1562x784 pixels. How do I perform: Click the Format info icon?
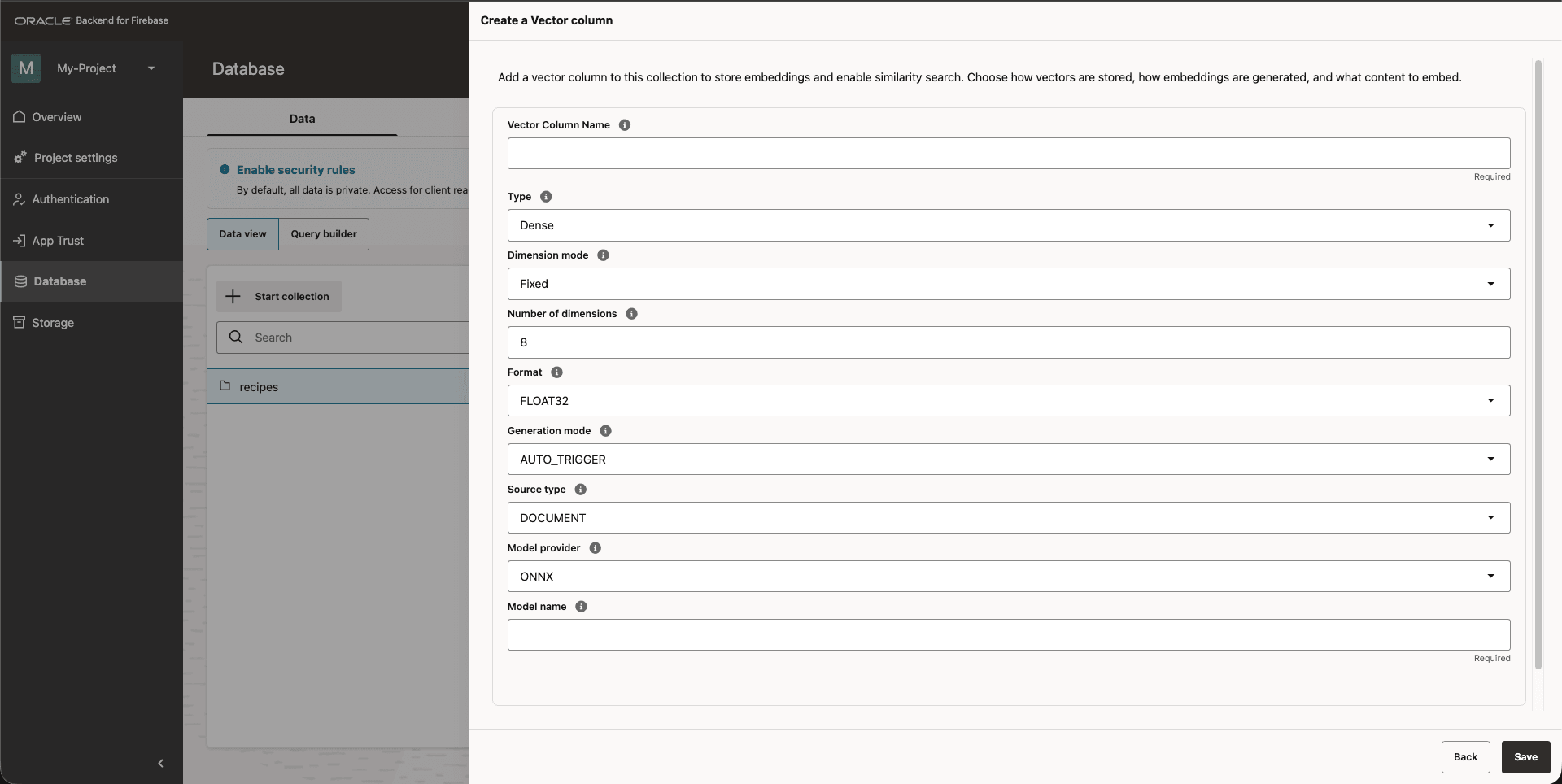click(556, 372)
